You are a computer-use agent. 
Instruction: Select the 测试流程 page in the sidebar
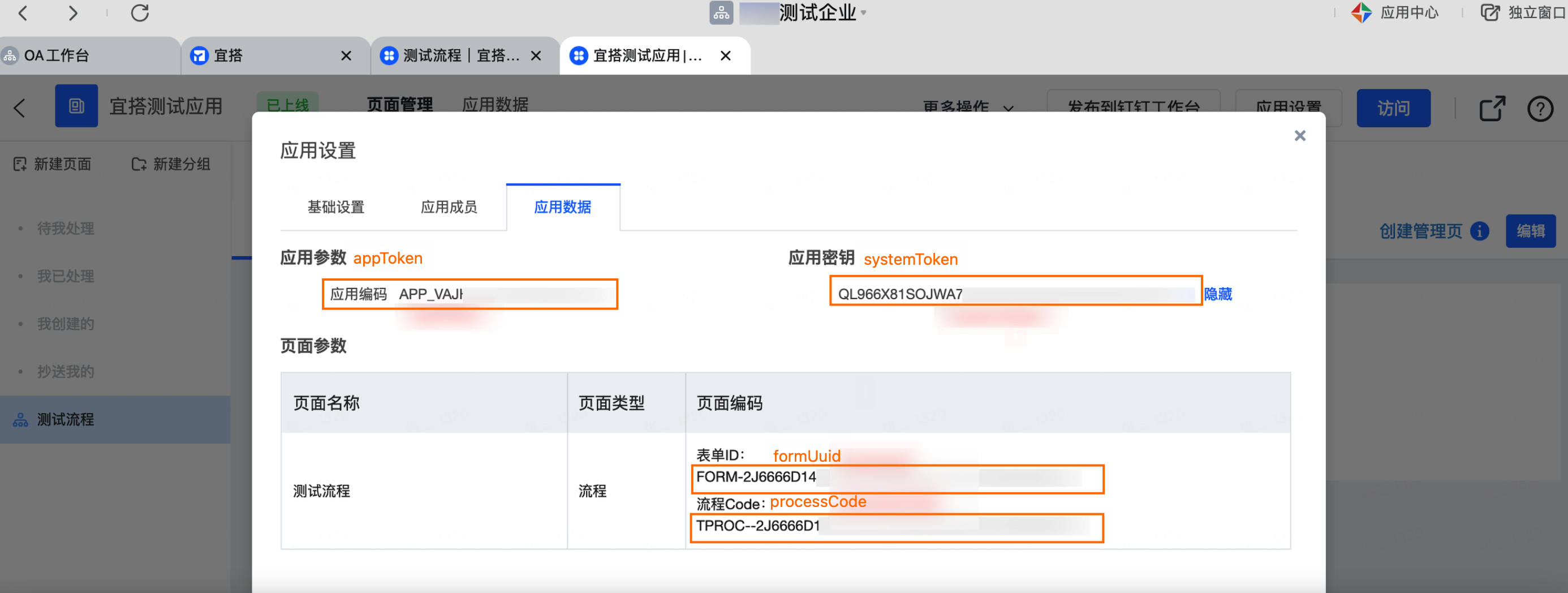tap(115, 419)
